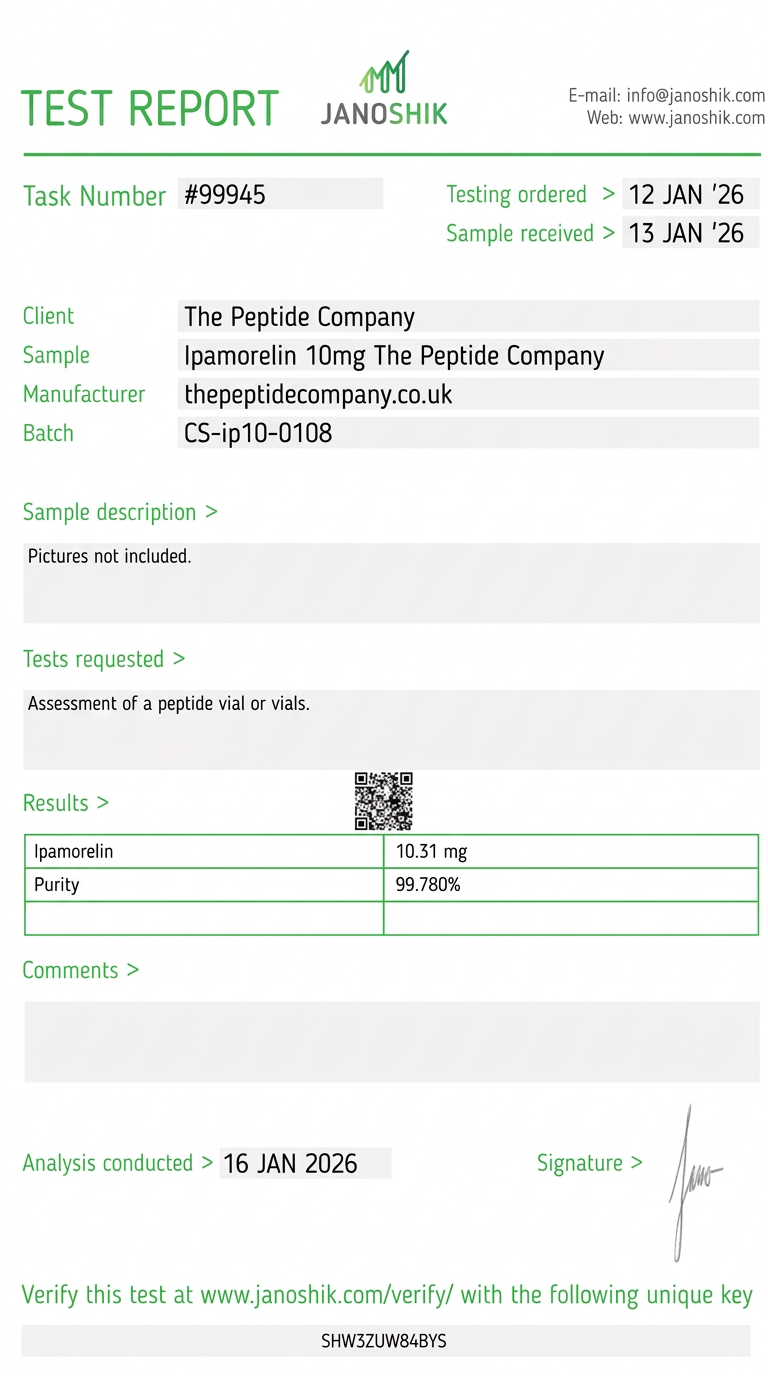Select the Testing ordered date field
The width and height of the screenshot is (768, 1376).
tap(689, 194)
